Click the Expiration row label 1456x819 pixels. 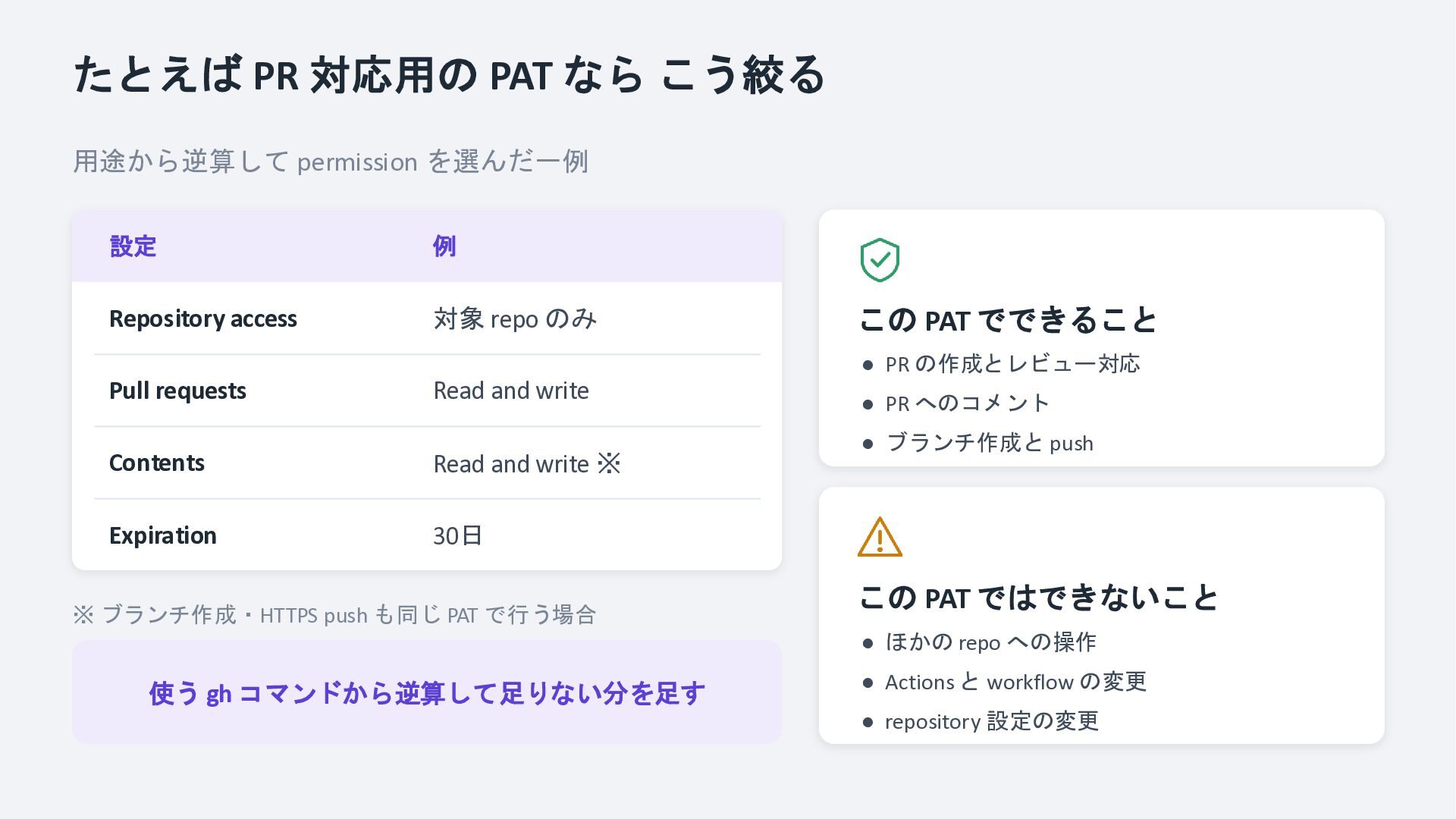(163, 535)
